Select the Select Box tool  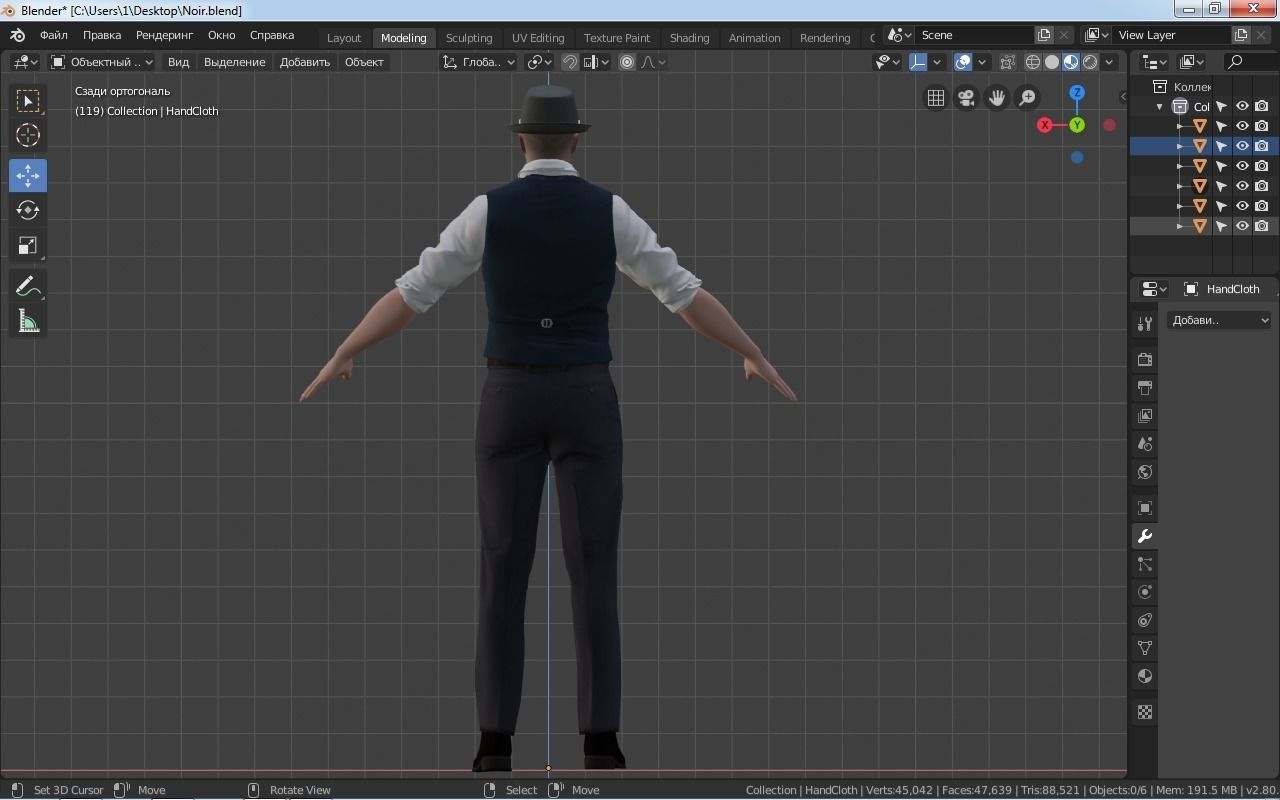click(28, 101)
